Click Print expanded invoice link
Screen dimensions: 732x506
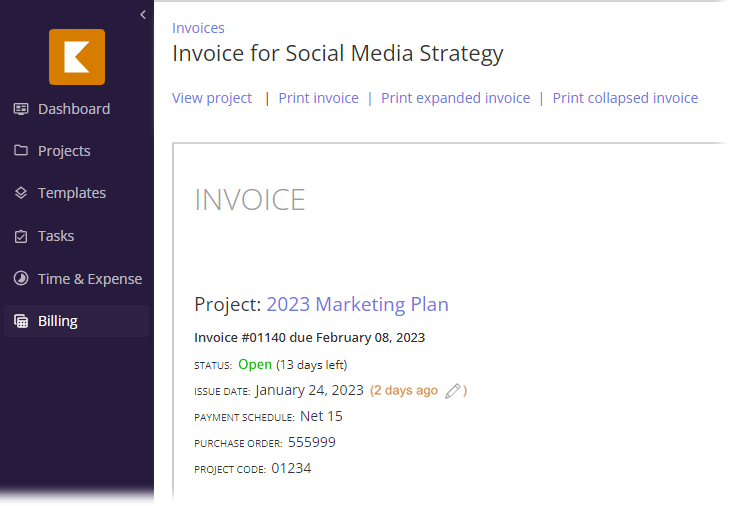(456, 98)
